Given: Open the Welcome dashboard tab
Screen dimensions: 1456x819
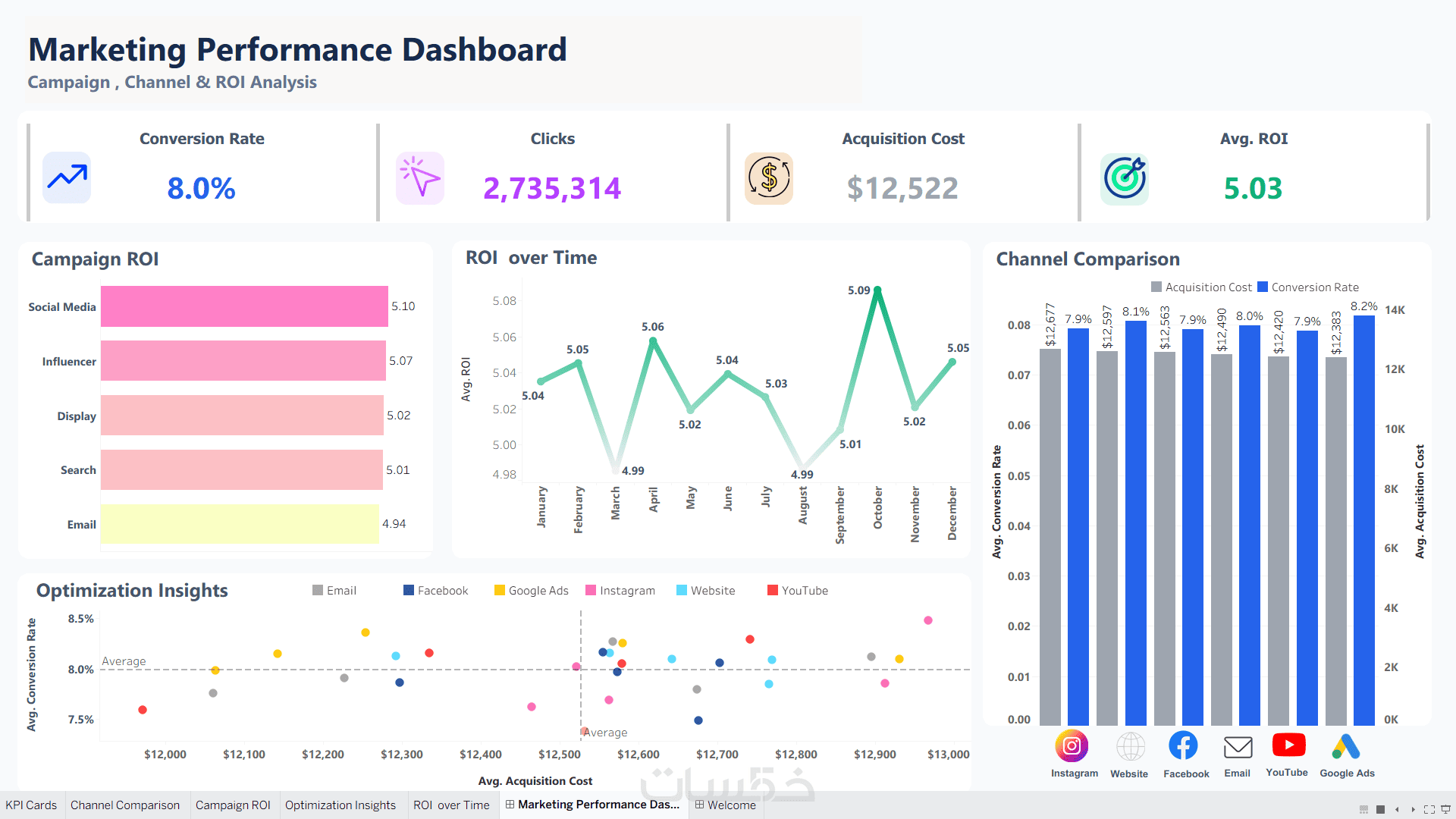Looking at the screenshot, I should tap(726, 805).
